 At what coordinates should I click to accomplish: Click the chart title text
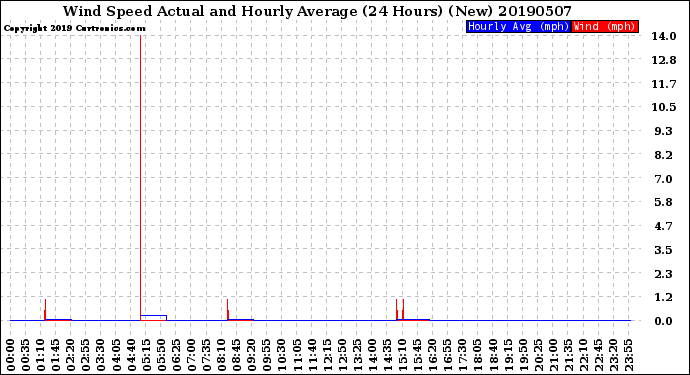tap(317, 11)
